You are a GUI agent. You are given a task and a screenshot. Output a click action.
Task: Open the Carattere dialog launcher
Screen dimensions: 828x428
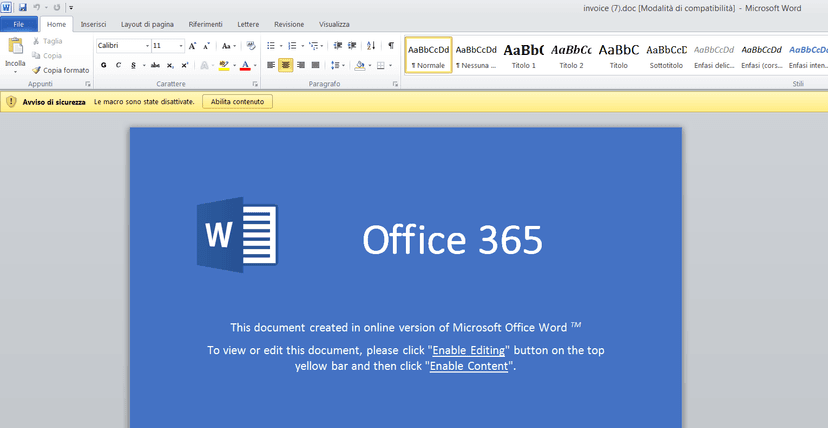pos(255,84)
